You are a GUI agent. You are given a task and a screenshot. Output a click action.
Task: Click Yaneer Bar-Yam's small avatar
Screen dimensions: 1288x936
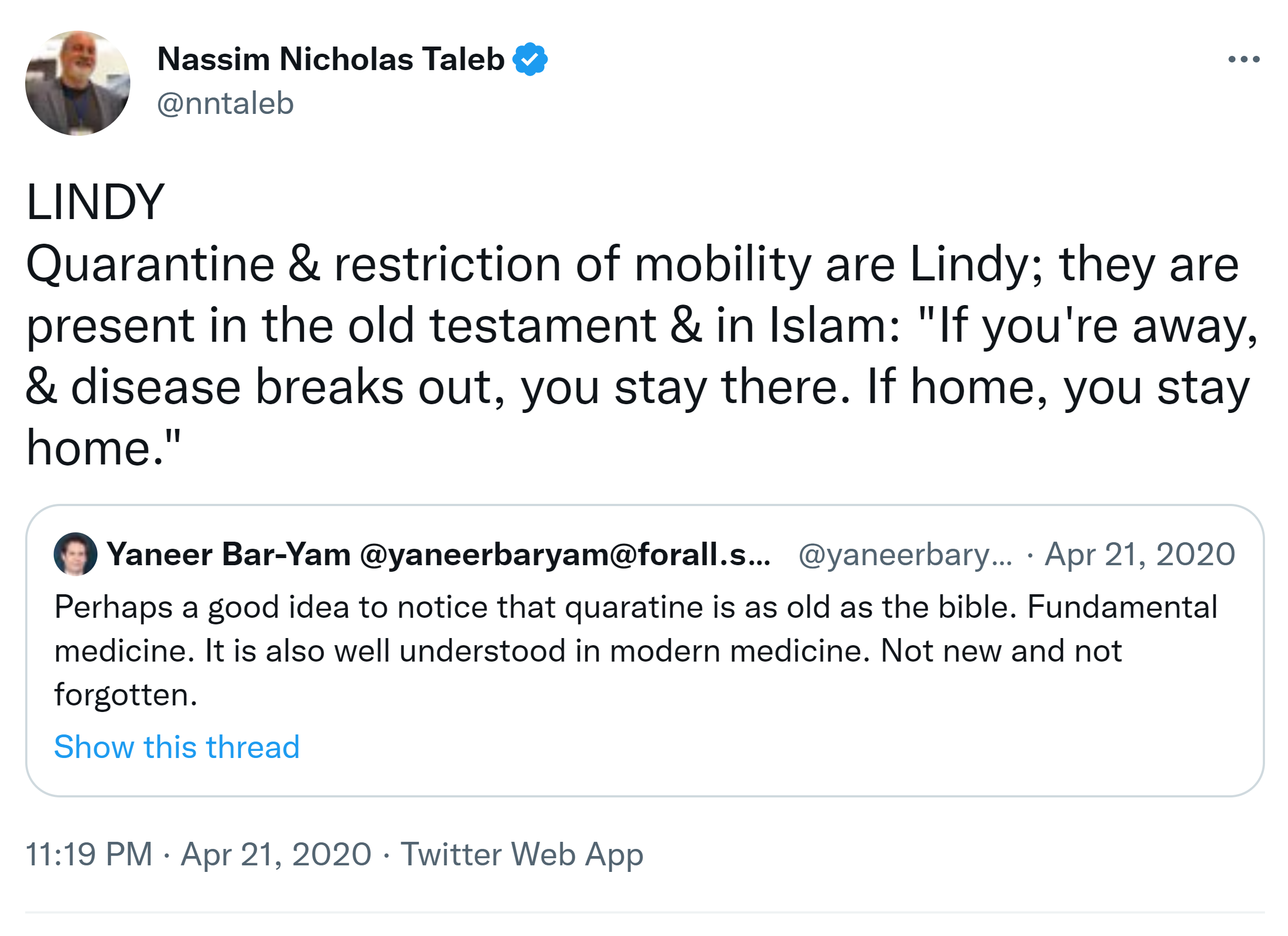point(75,554)
